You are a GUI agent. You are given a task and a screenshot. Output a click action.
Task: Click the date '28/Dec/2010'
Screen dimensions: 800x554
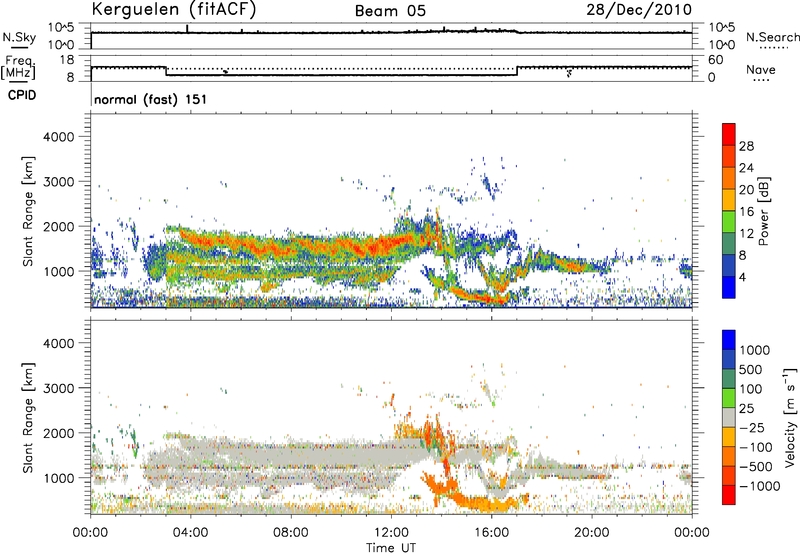tap(639, 10)
